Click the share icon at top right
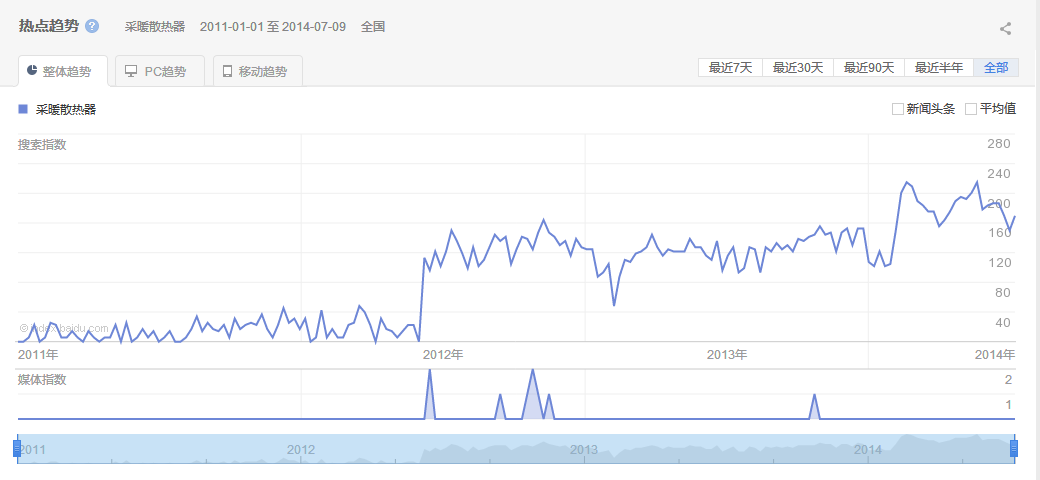Screen dimensions: 1040x480 click(x=1005, y=28)
